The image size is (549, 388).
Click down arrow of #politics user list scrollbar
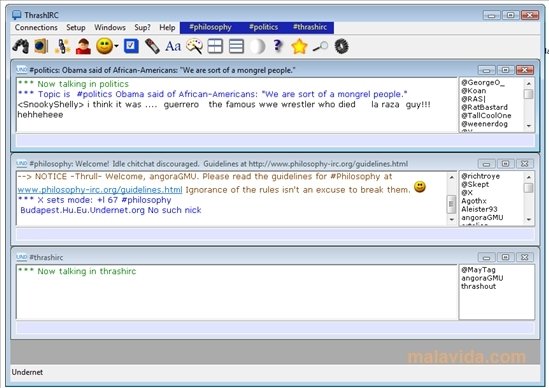pos(529,126)
